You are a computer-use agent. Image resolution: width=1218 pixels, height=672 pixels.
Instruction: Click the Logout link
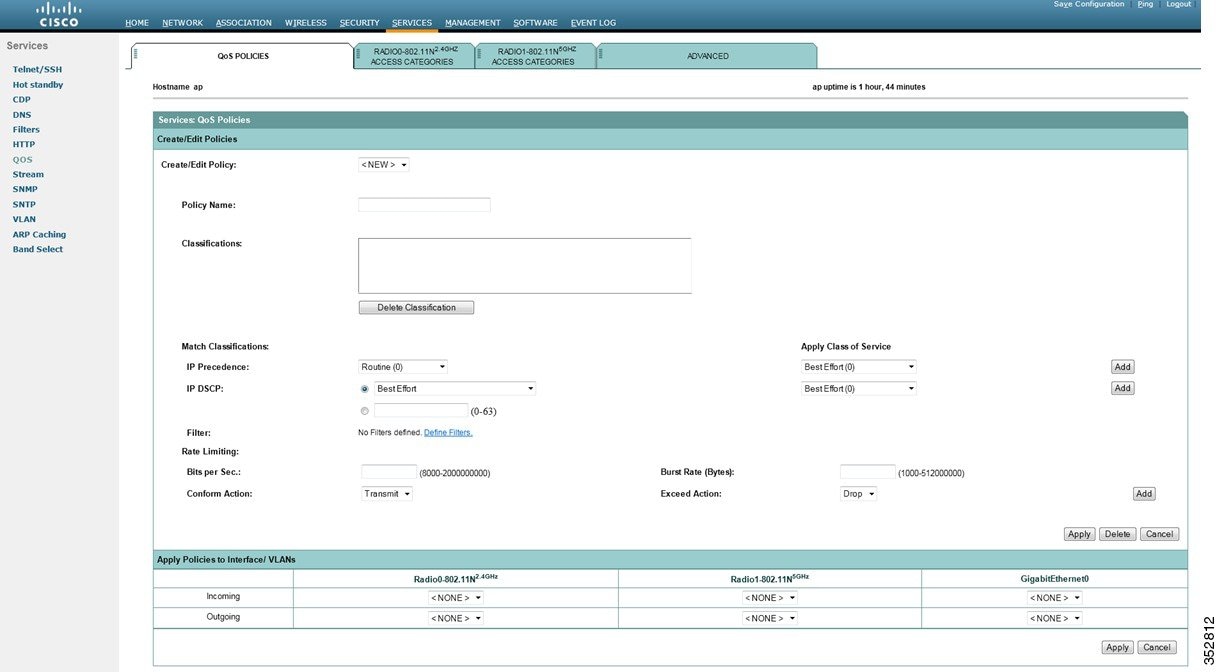1179,4
